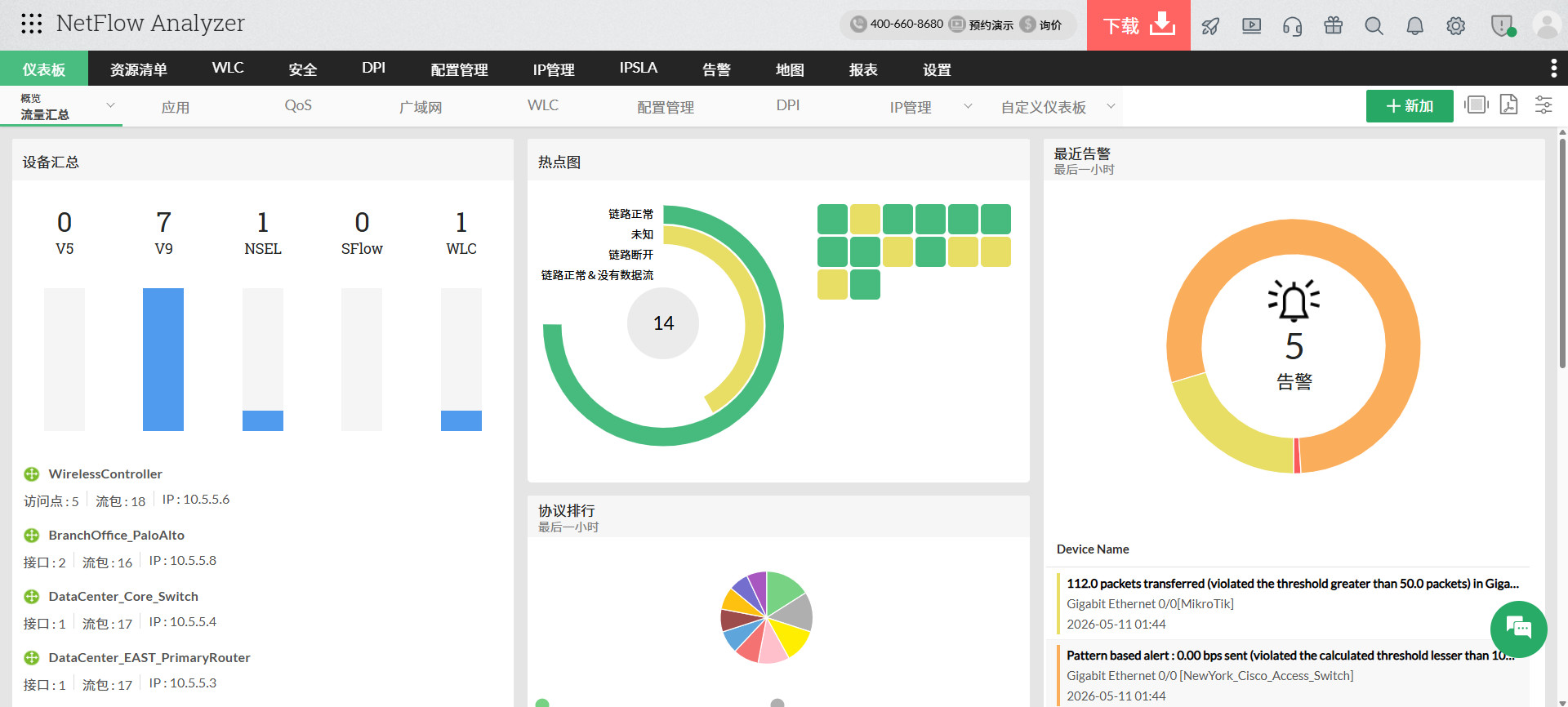Viewport: 1568px width, 707px height.
Task: Expand the IP管理 sub-tab dropdown arrow
Action: pos(968,105)
